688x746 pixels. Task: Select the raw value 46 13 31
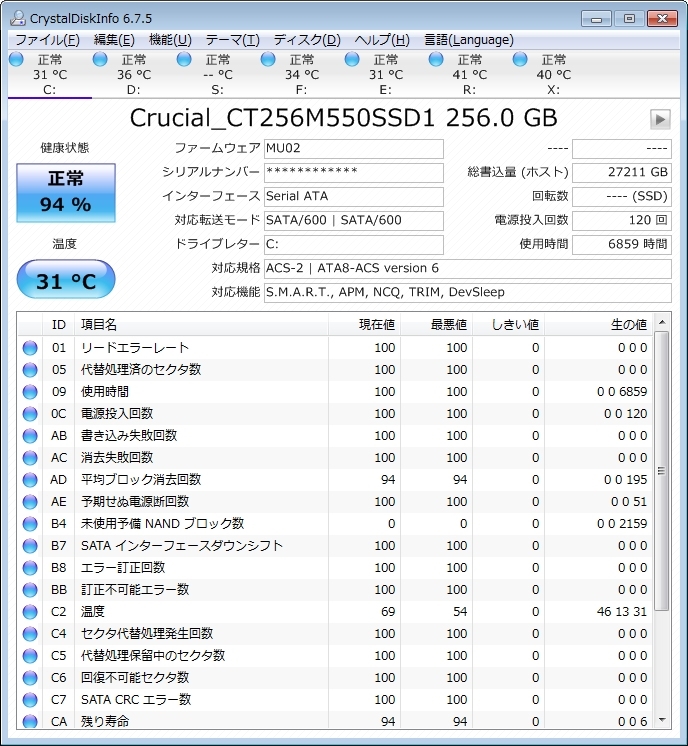pos(622,612)
